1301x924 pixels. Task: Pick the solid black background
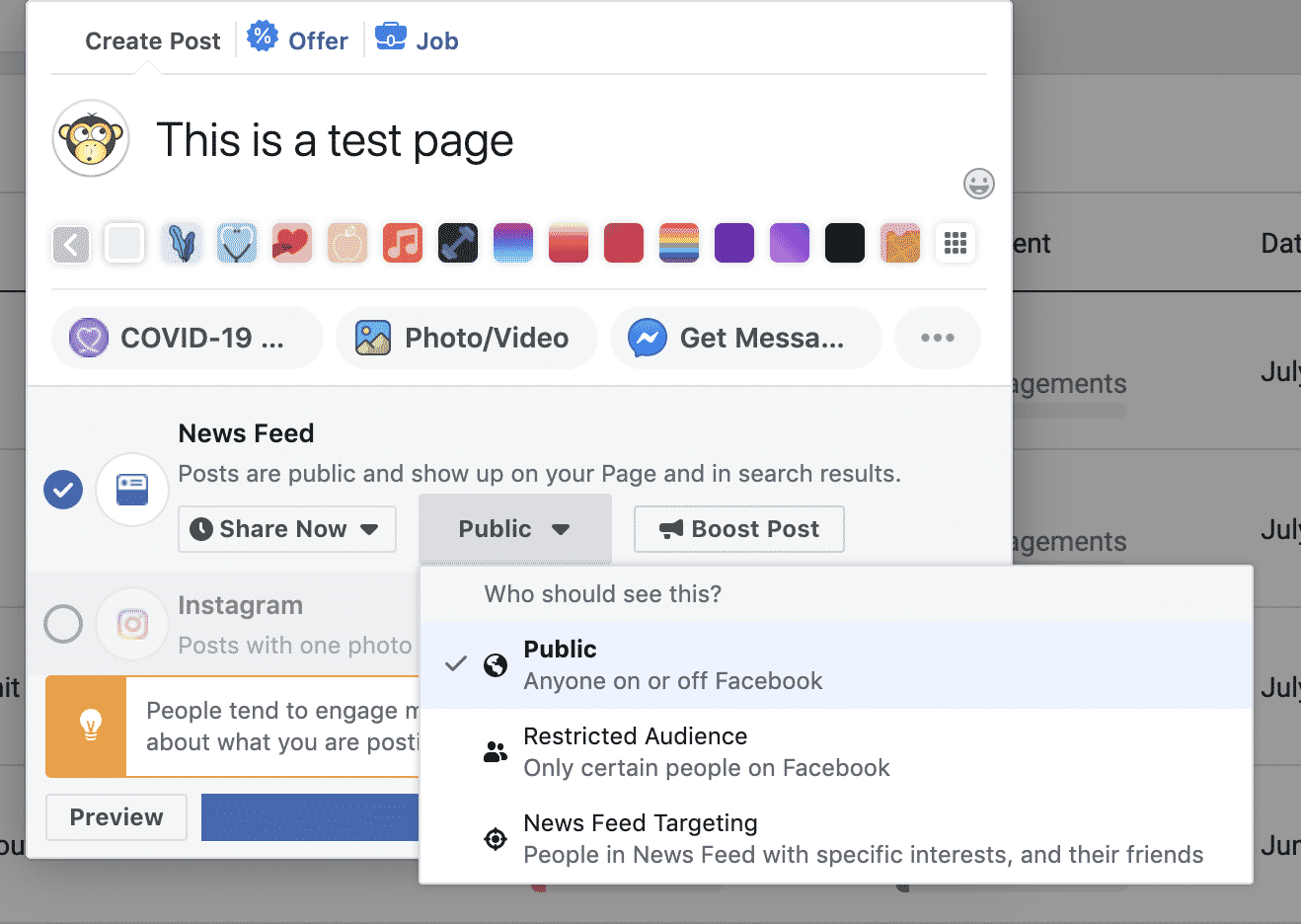click(x=845, y=243)
